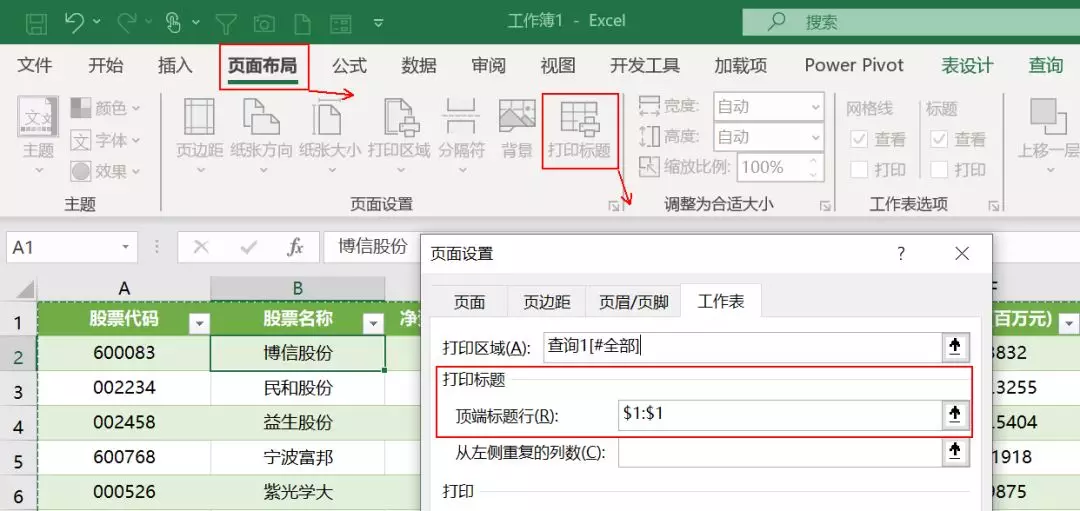Click the 缩放比例 scale stepper
Image resolution: width=1080 pixels, height=511 pixels.
pos(815,167)
